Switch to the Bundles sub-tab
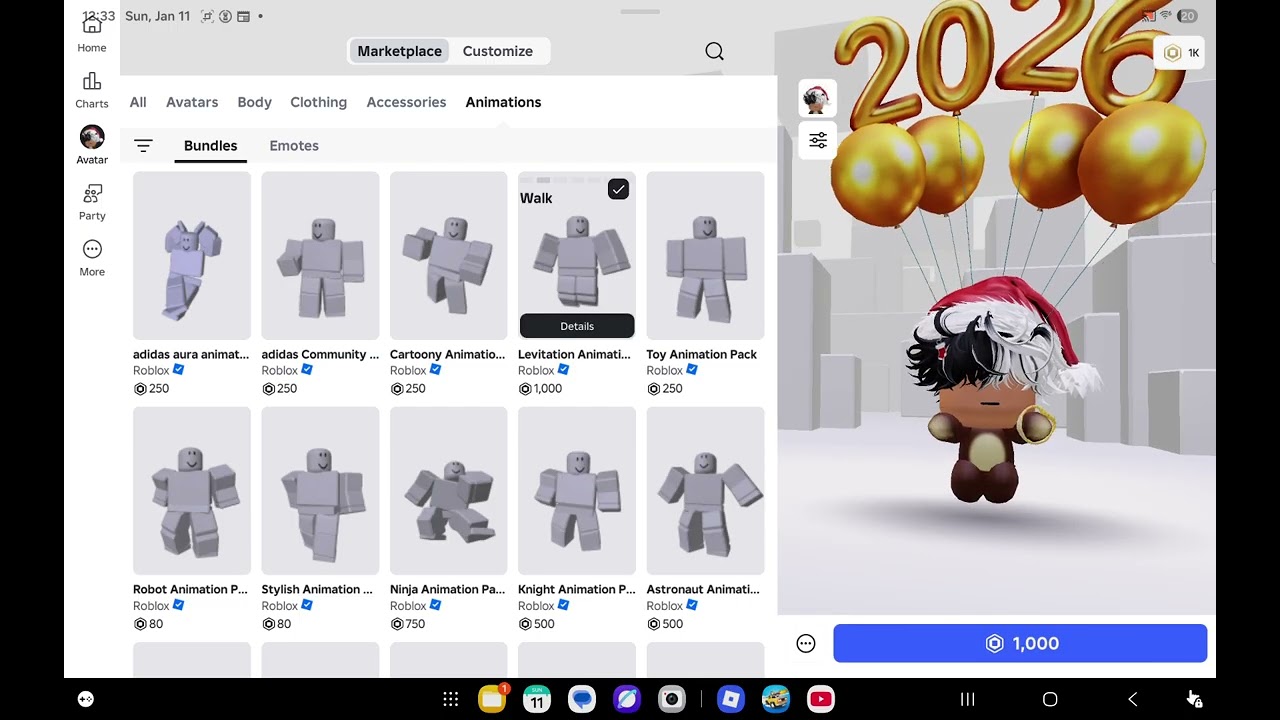This screenshot has width=1280, height=720. pos(210,146)
